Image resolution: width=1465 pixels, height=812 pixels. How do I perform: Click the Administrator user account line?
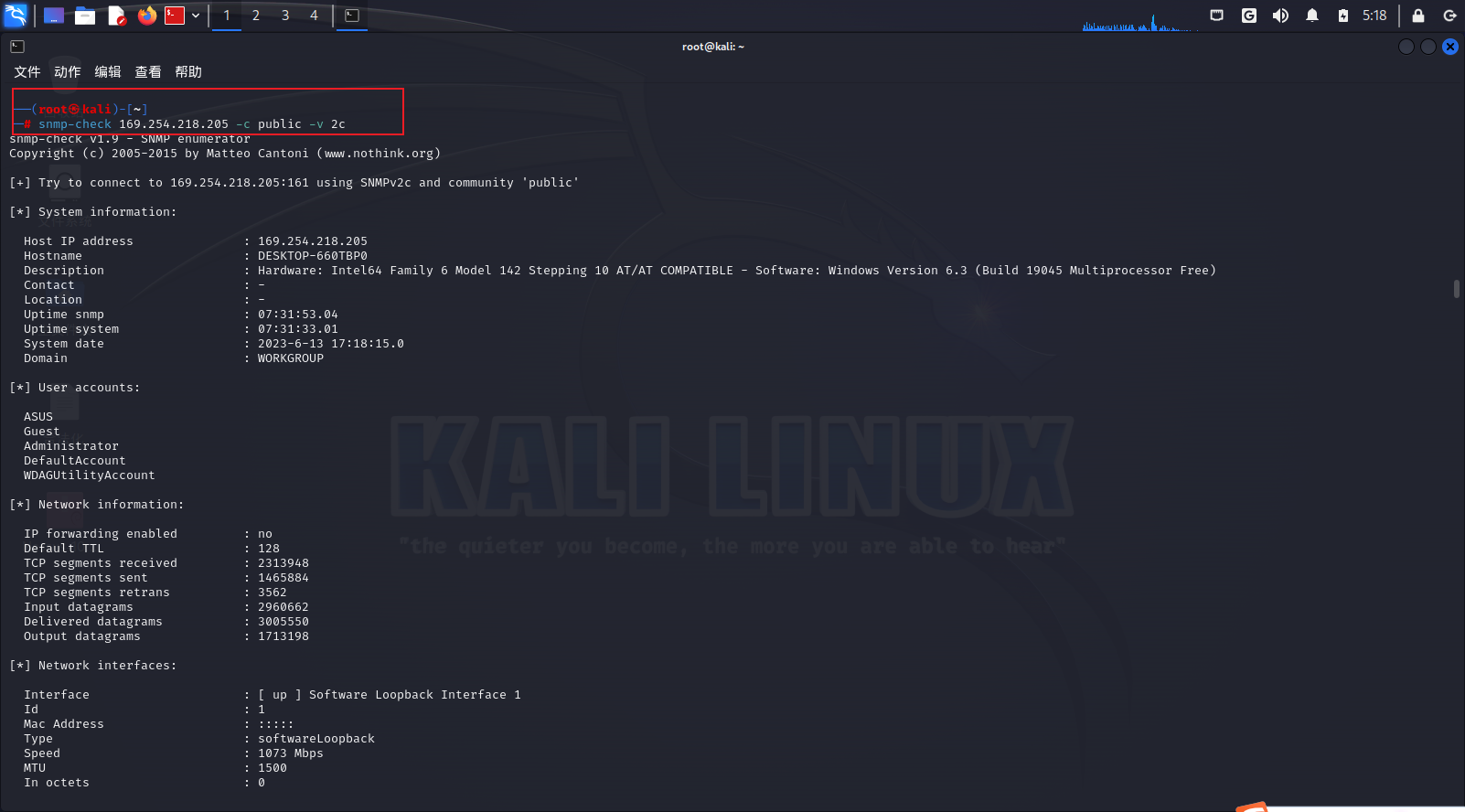71,446
